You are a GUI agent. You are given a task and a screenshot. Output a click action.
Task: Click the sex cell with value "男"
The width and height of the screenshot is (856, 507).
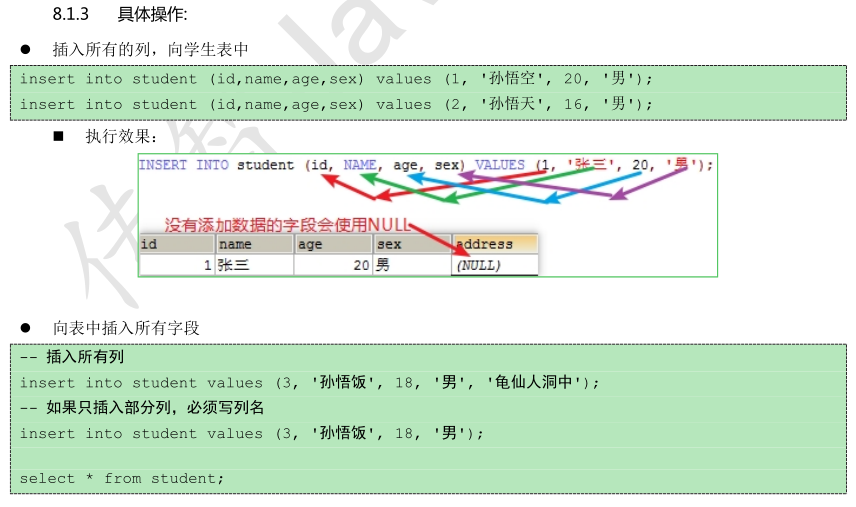[412, 265]
